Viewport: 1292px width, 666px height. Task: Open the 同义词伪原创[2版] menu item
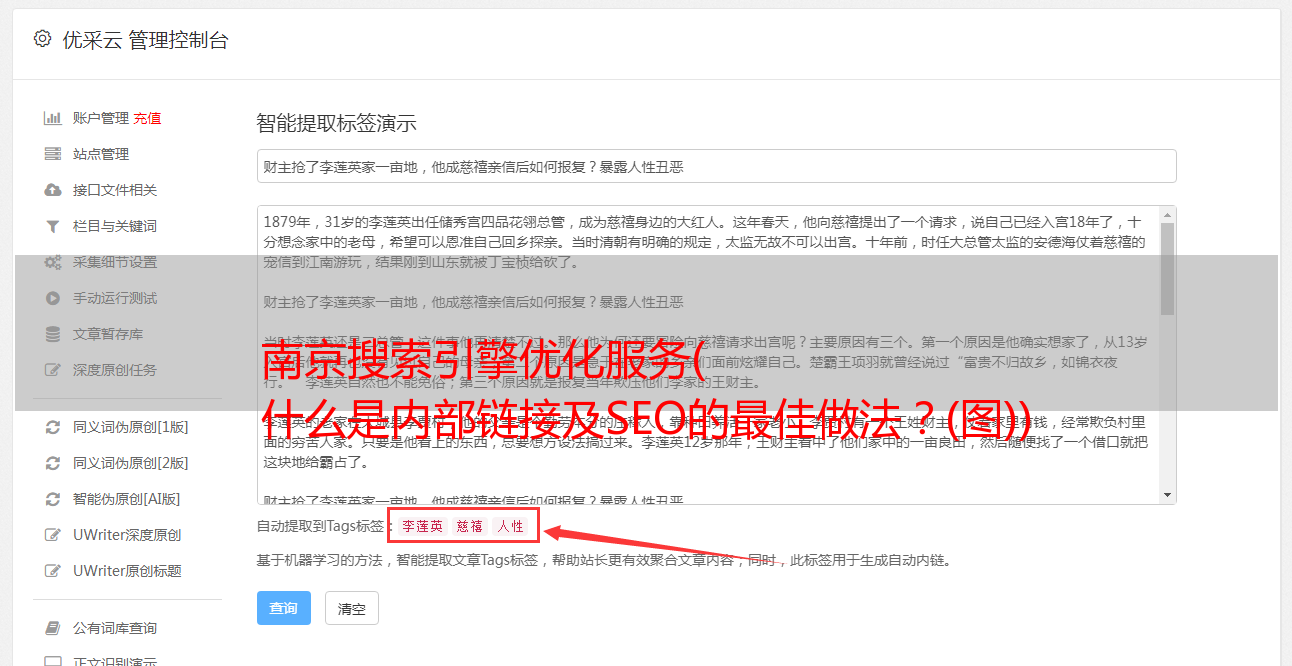coord(131,463)
